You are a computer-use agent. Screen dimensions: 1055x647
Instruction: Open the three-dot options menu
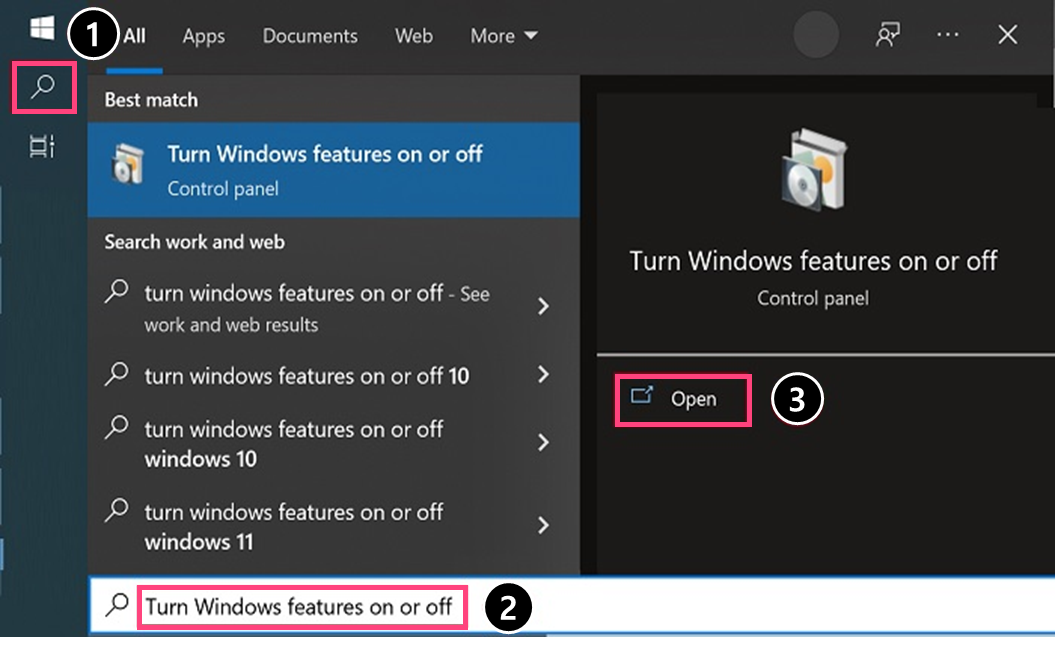[x=947, y=35]
